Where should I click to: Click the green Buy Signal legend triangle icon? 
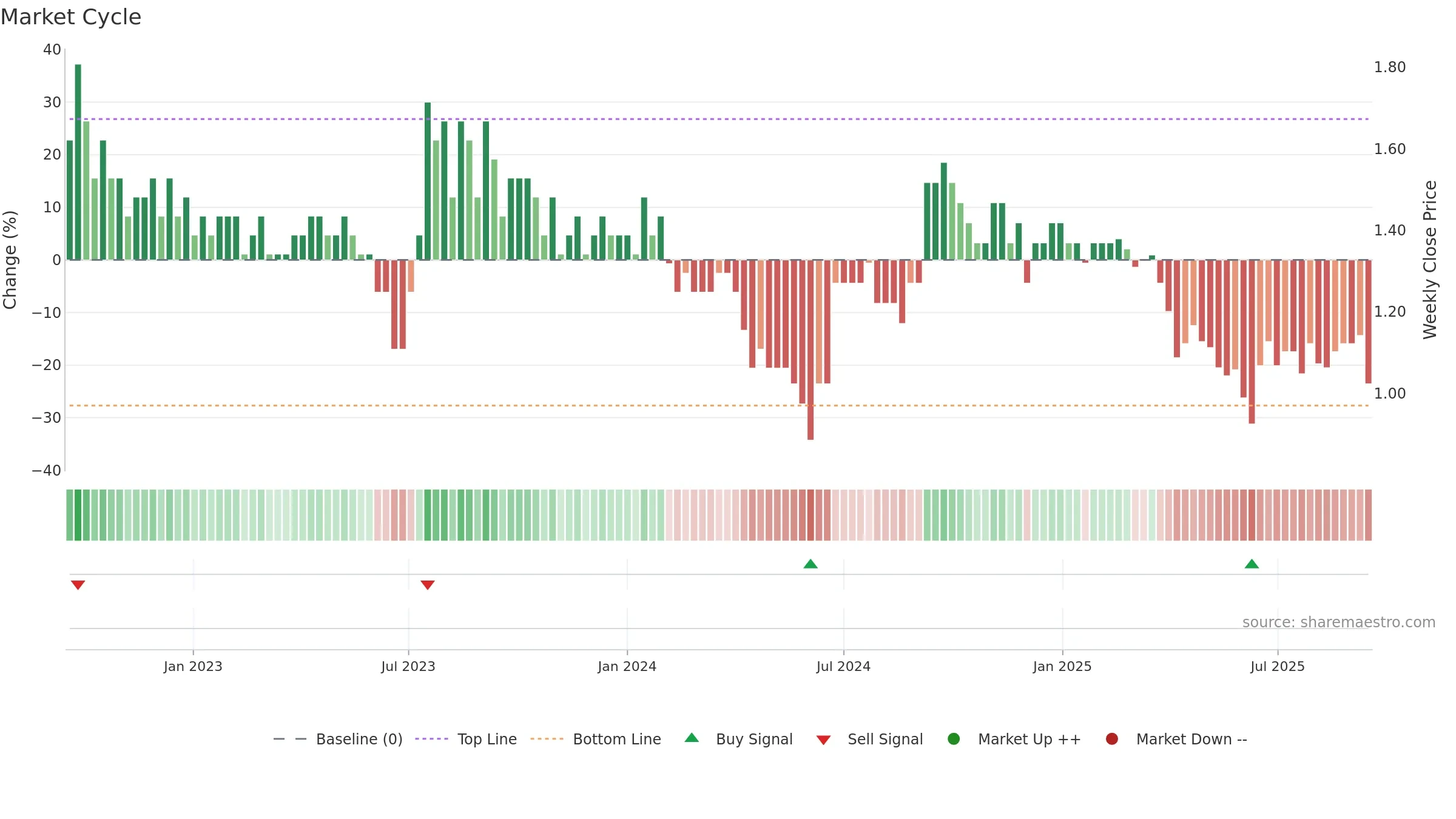692,738
